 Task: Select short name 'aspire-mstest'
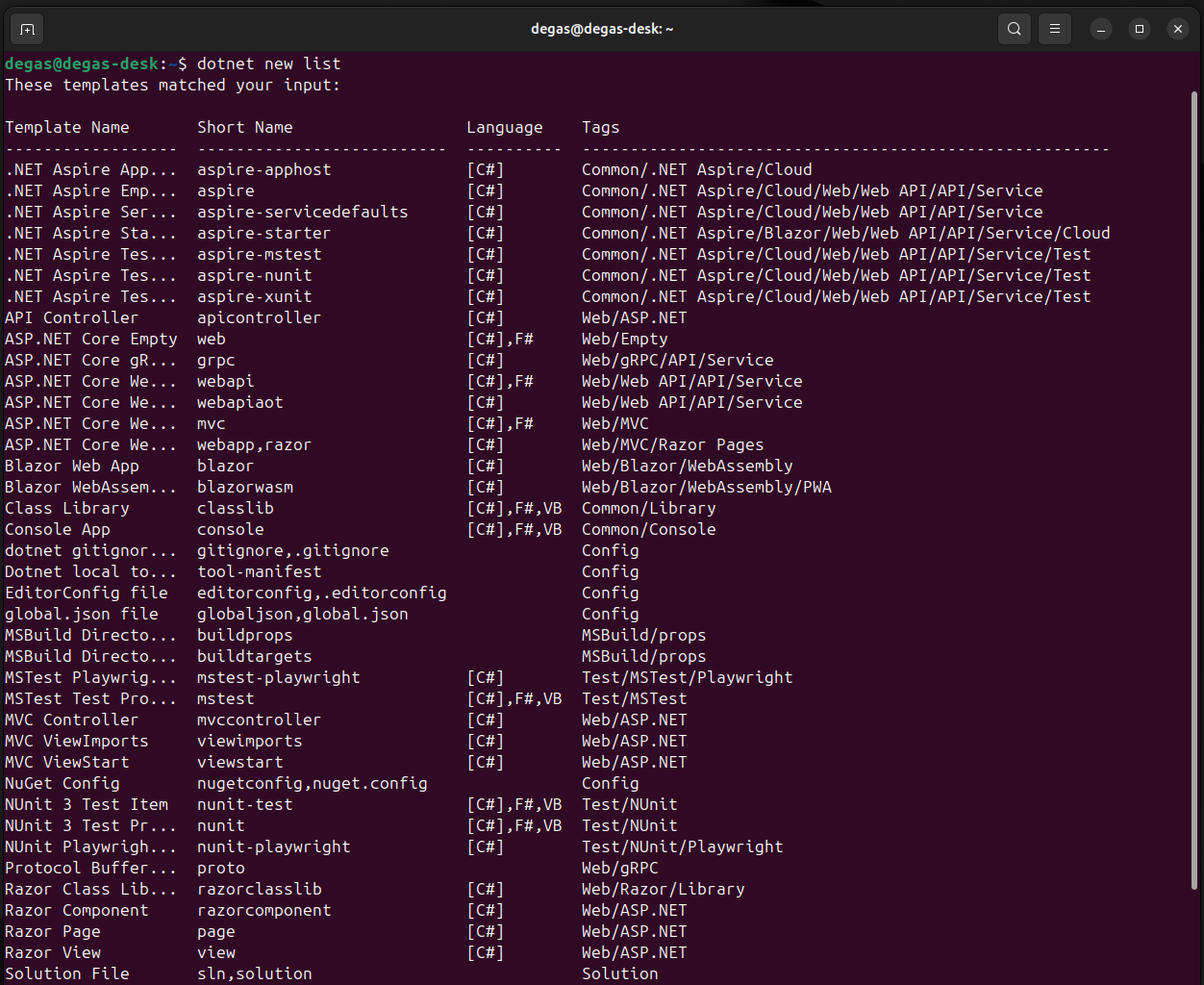tap(260, 254)
